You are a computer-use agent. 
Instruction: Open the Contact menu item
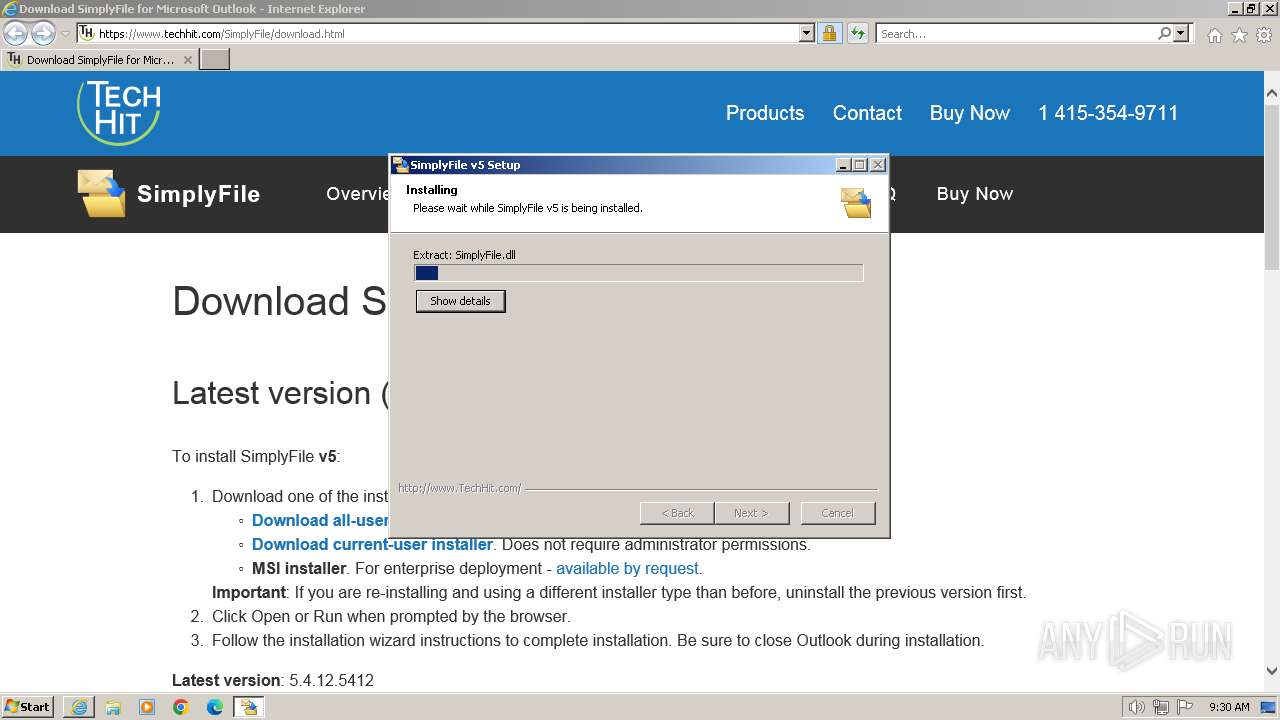[x=867, y=113]
